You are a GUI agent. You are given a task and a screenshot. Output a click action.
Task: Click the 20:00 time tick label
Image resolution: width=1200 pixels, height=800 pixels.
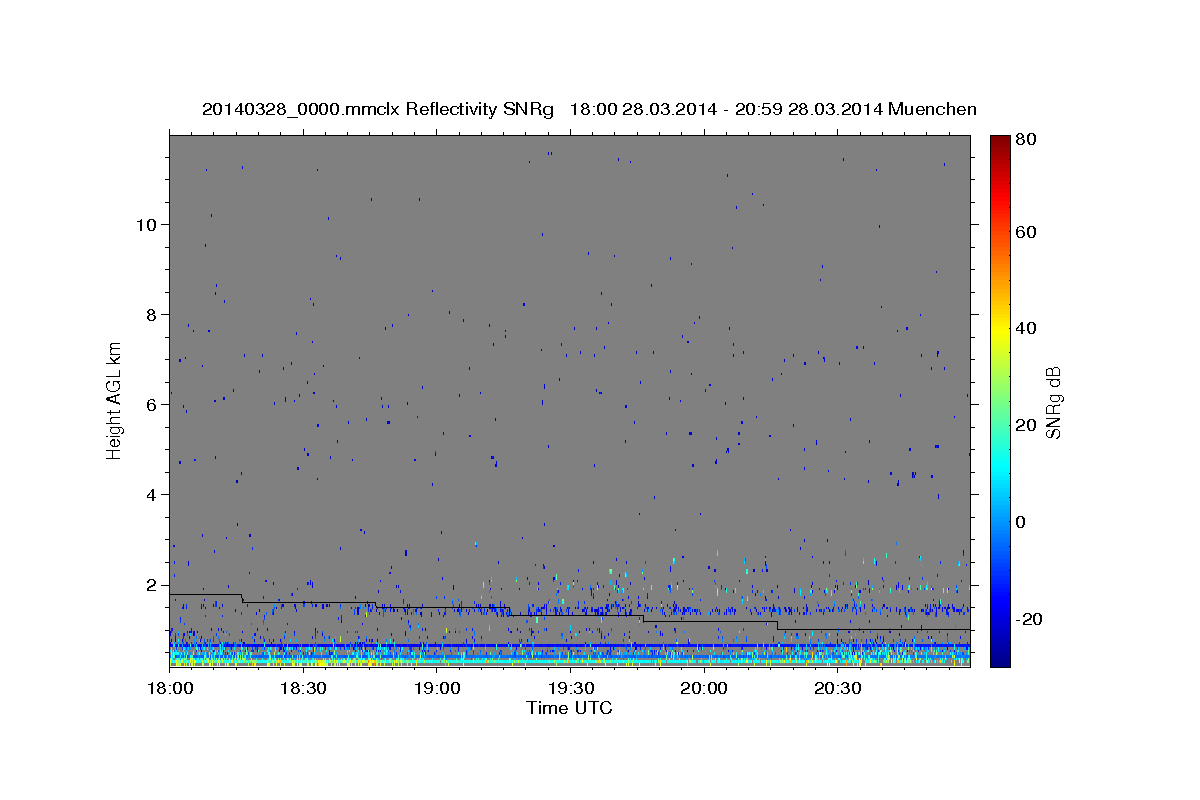704,690
